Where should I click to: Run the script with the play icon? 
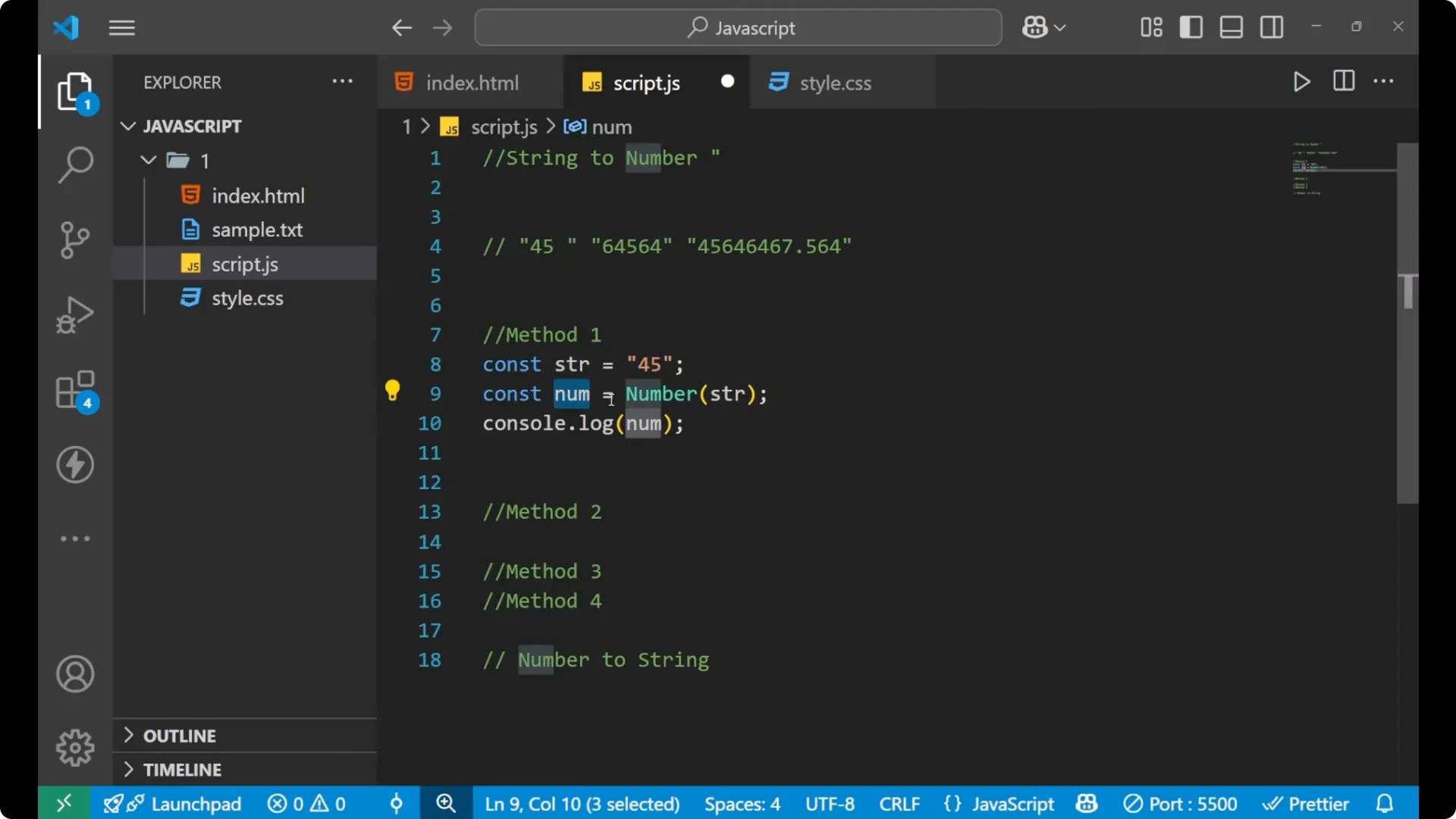(x=1302, y=82)
